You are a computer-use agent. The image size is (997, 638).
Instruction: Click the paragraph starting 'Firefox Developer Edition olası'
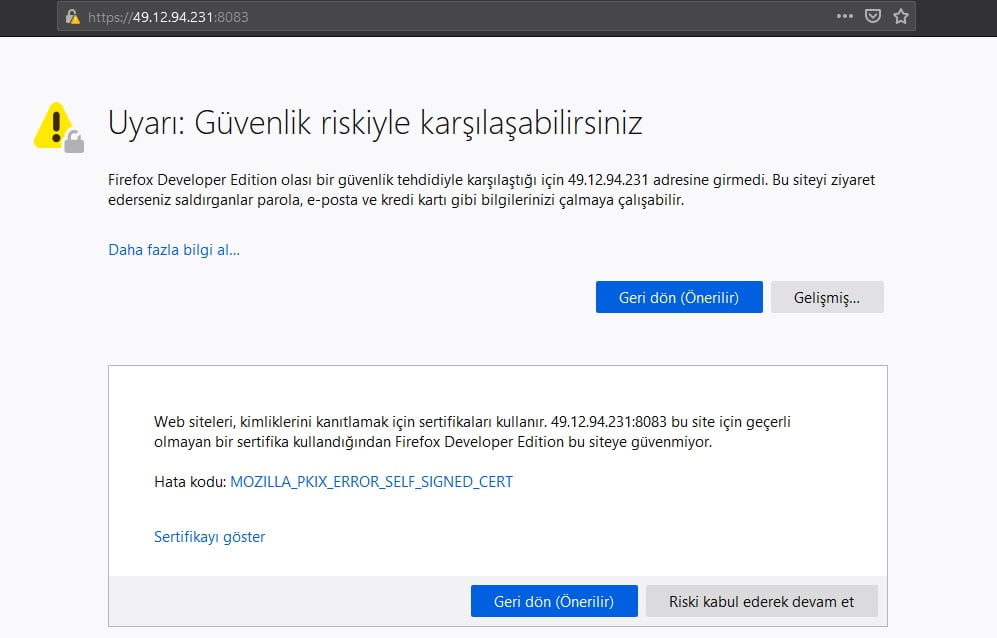pyautogui.click(x=492, y=190)
